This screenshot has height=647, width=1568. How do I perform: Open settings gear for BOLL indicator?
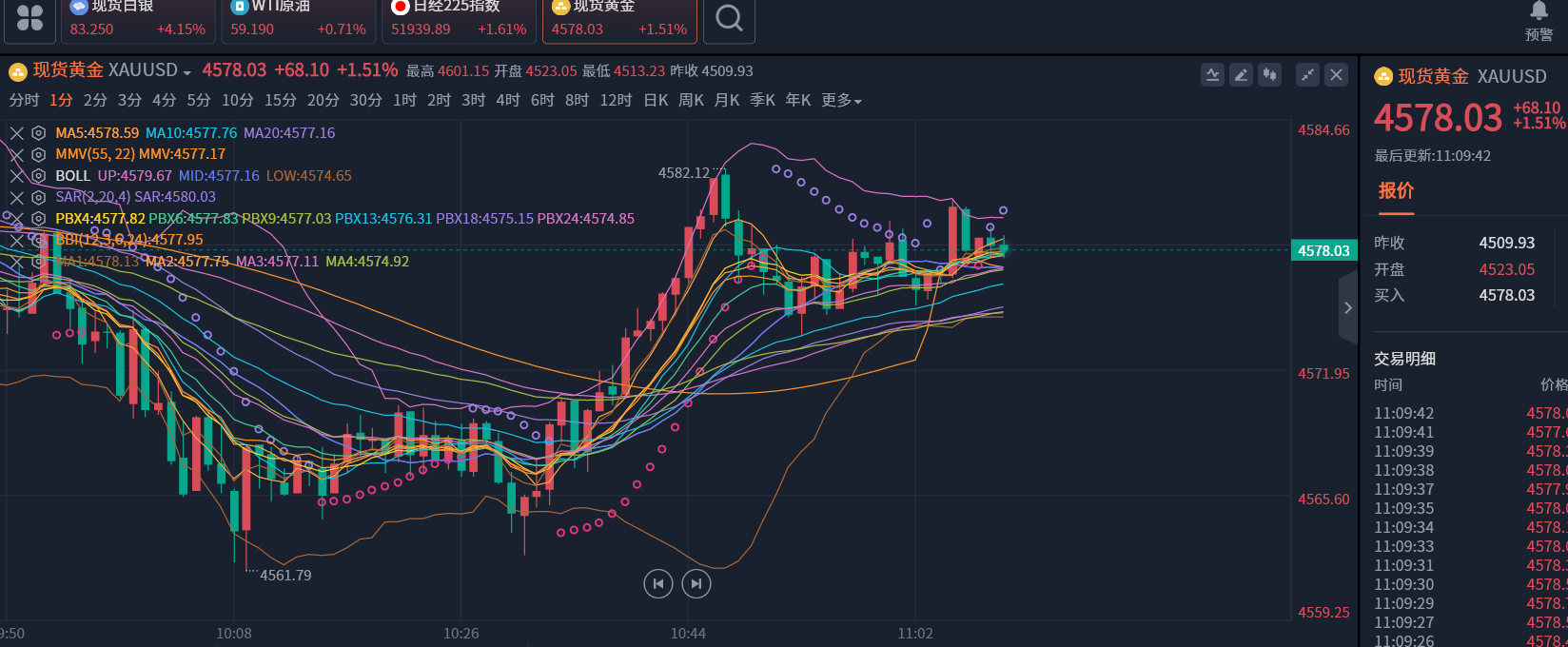(39, 176)
